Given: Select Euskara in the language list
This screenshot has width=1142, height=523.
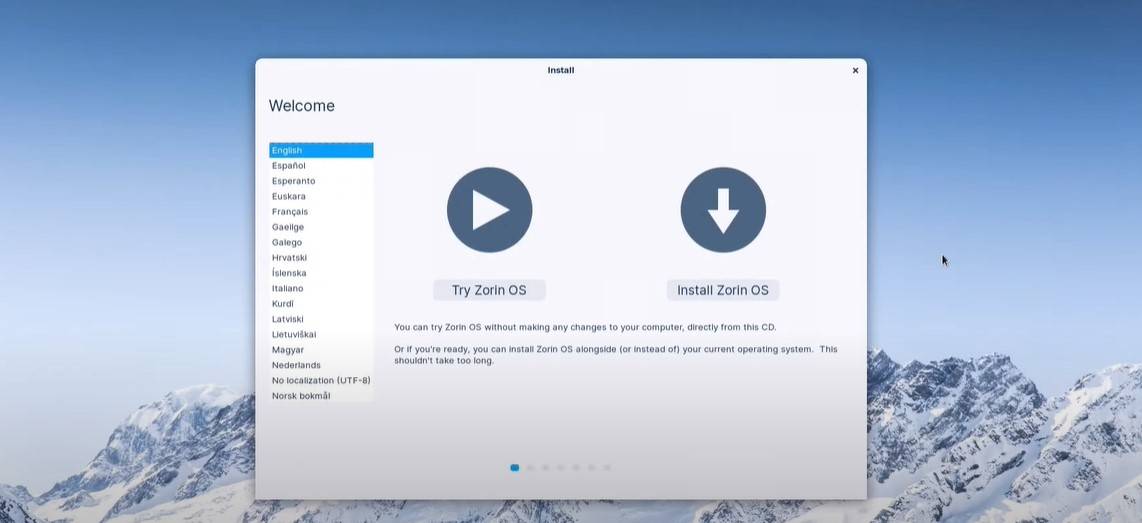Looking at the screenshot, I should click(x=321, y=196).
